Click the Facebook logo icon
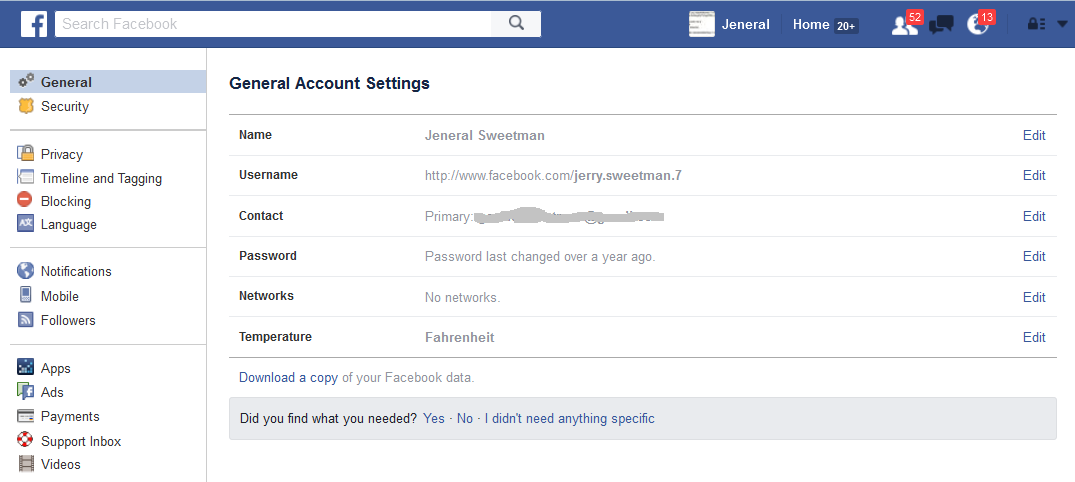 point(34,24)
